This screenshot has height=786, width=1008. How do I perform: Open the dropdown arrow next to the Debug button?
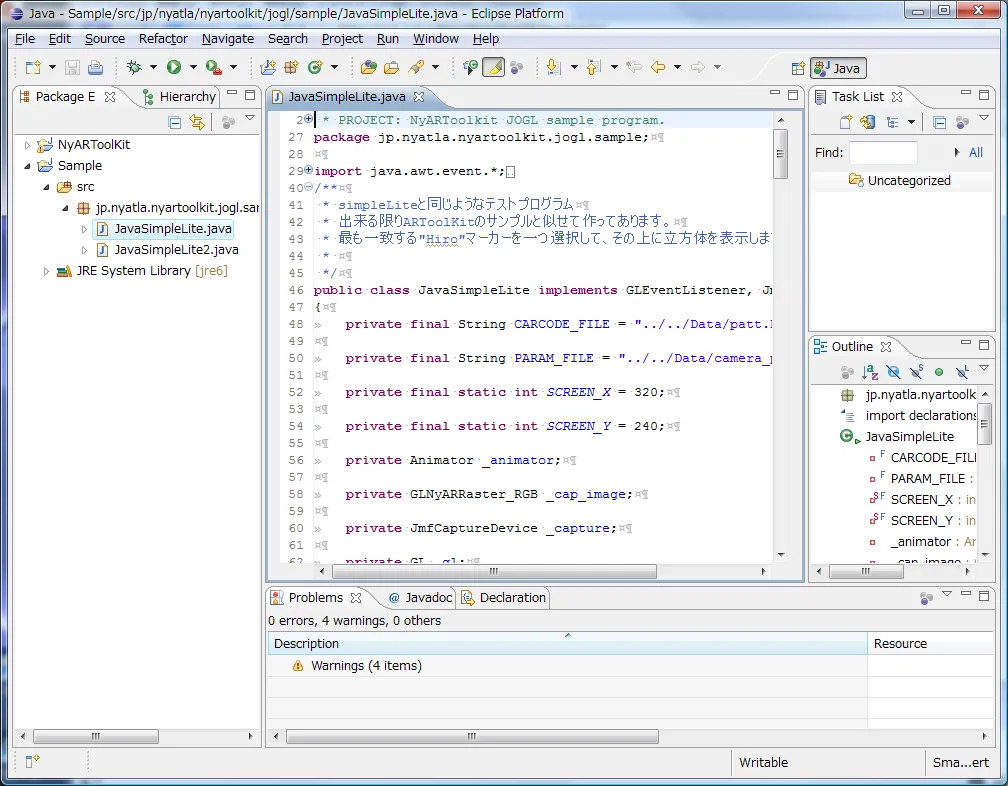[x=153, y=67]
